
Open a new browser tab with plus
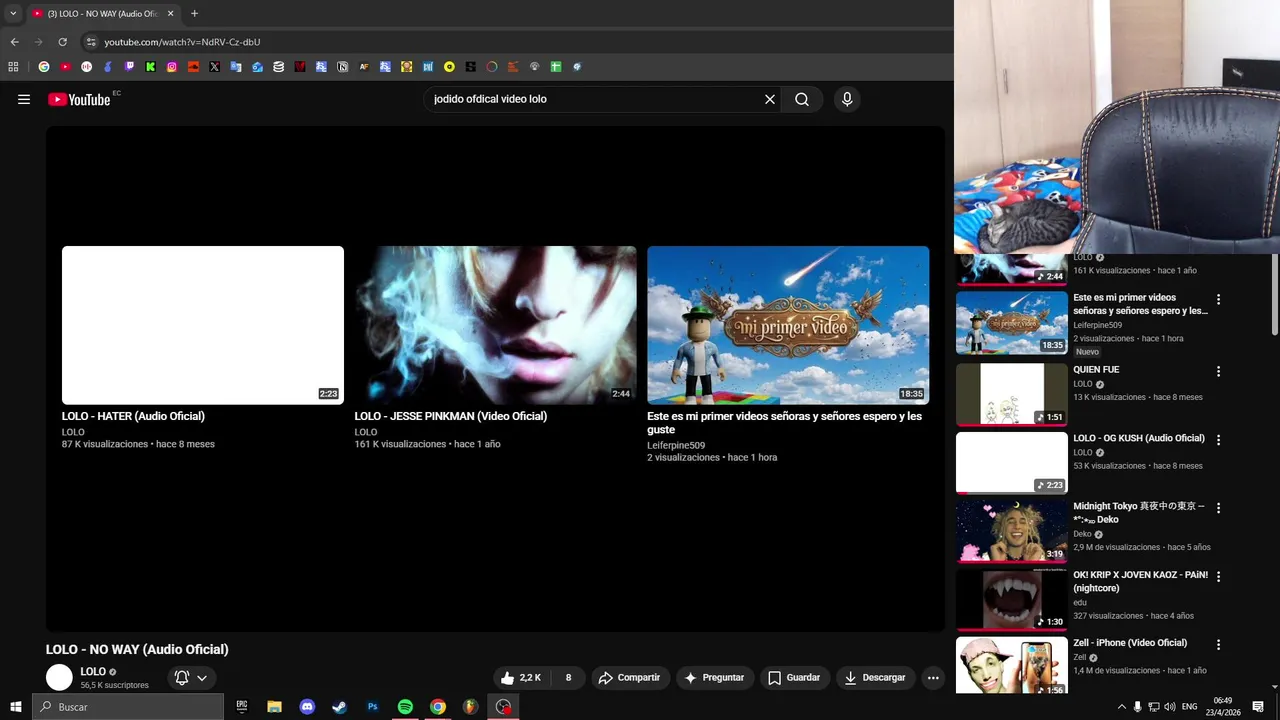(x=194, y=14)
